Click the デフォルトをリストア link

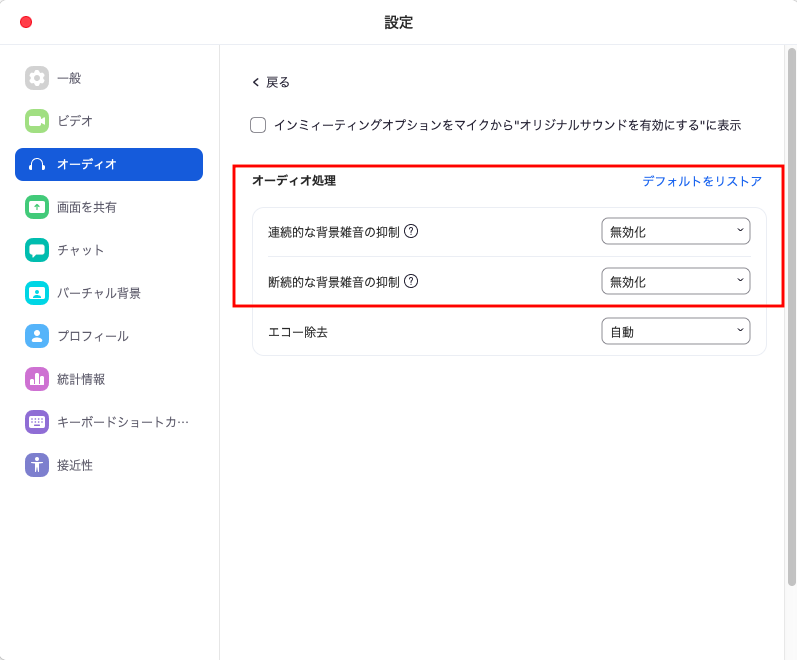702,181
